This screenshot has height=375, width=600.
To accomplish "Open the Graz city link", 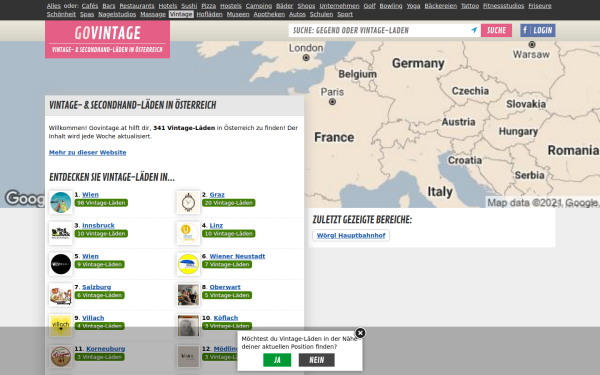I will tap(217, 194).
